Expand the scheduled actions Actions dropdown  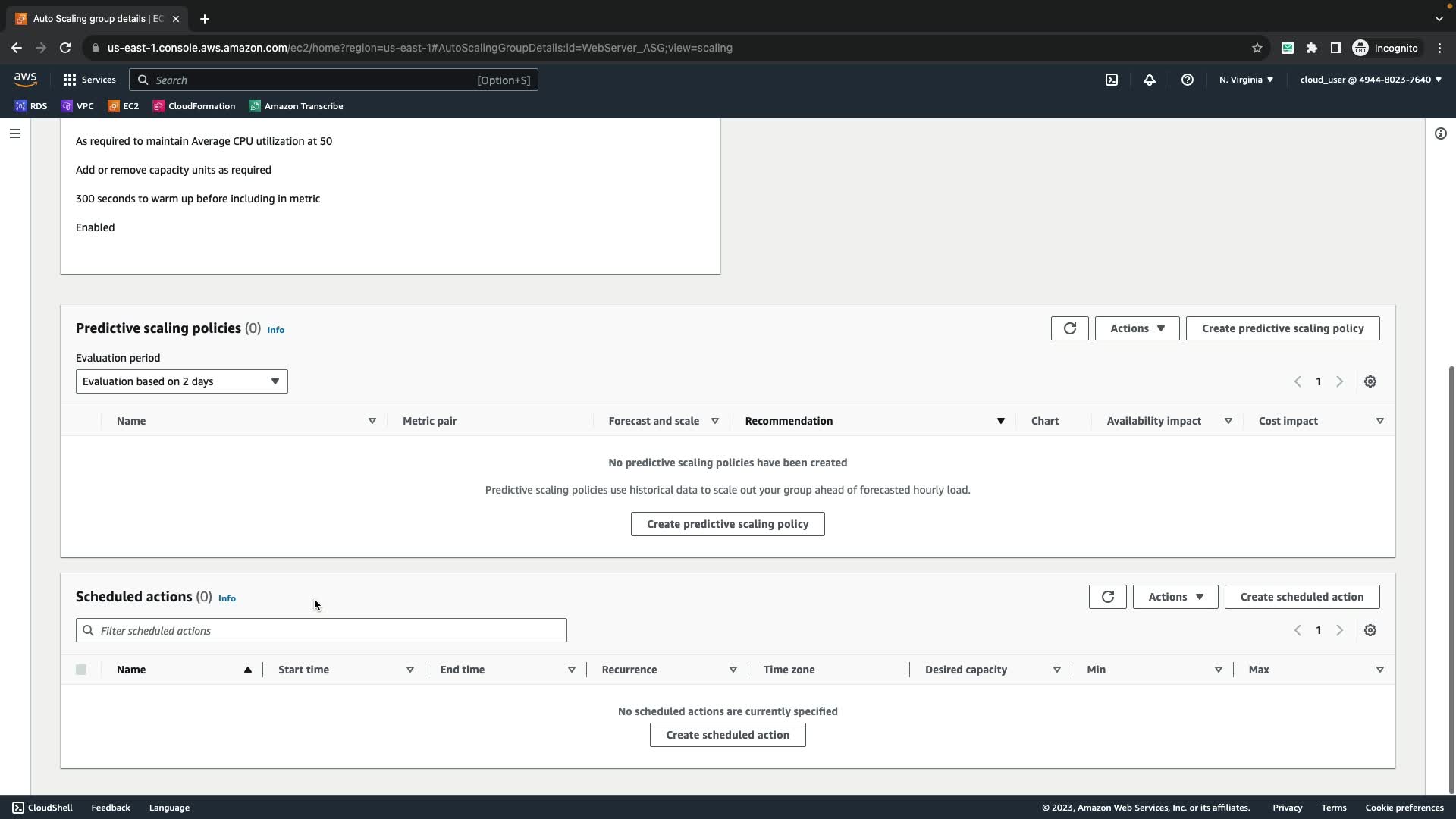click(1175, 597)
